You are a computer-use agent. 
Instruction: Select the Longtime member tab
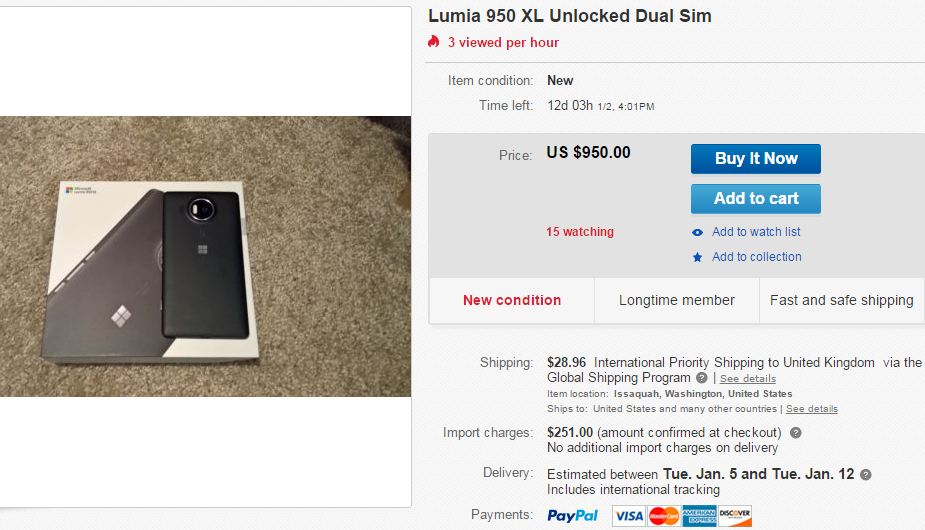click(x=676, y=300)
